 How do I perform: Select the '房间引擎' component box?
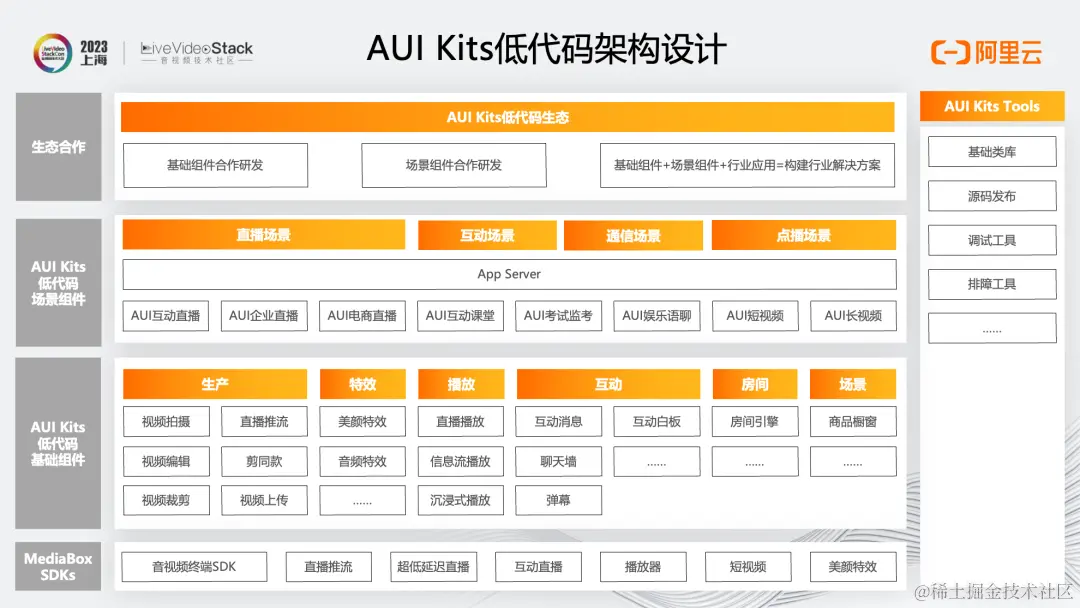(x=755, y=421)
